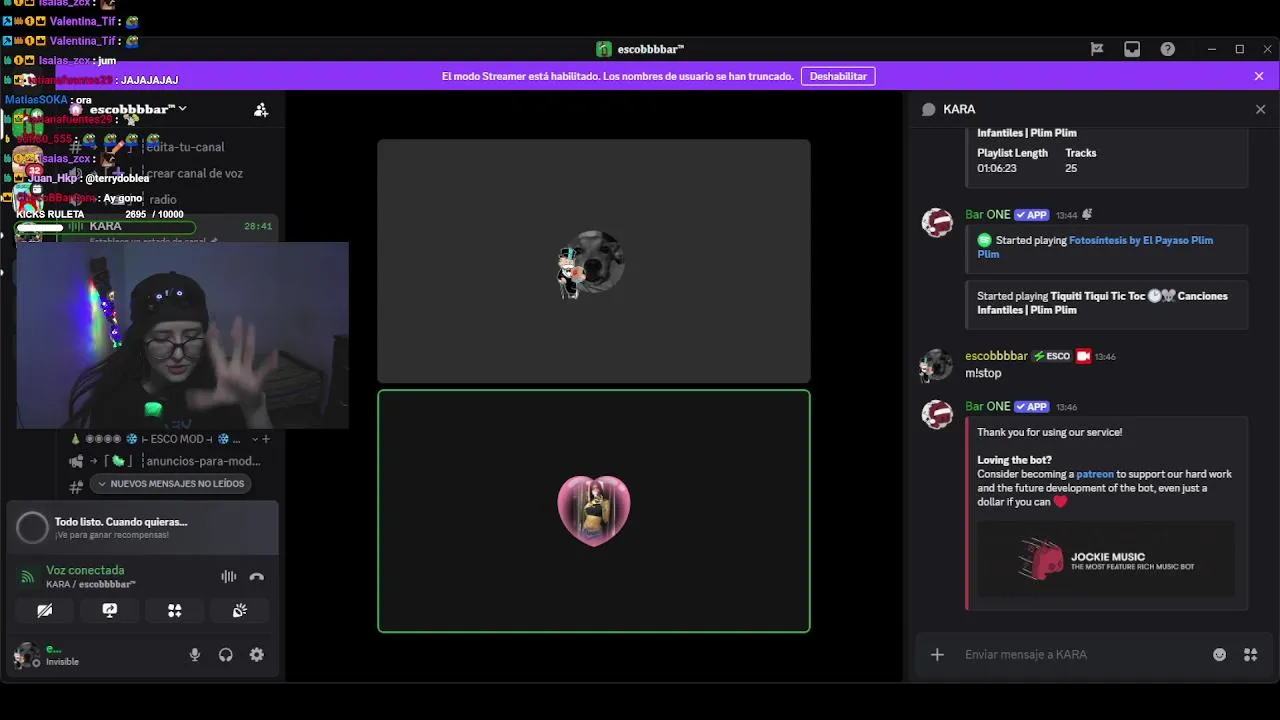Click Voz conectada status text

[85, 570]
